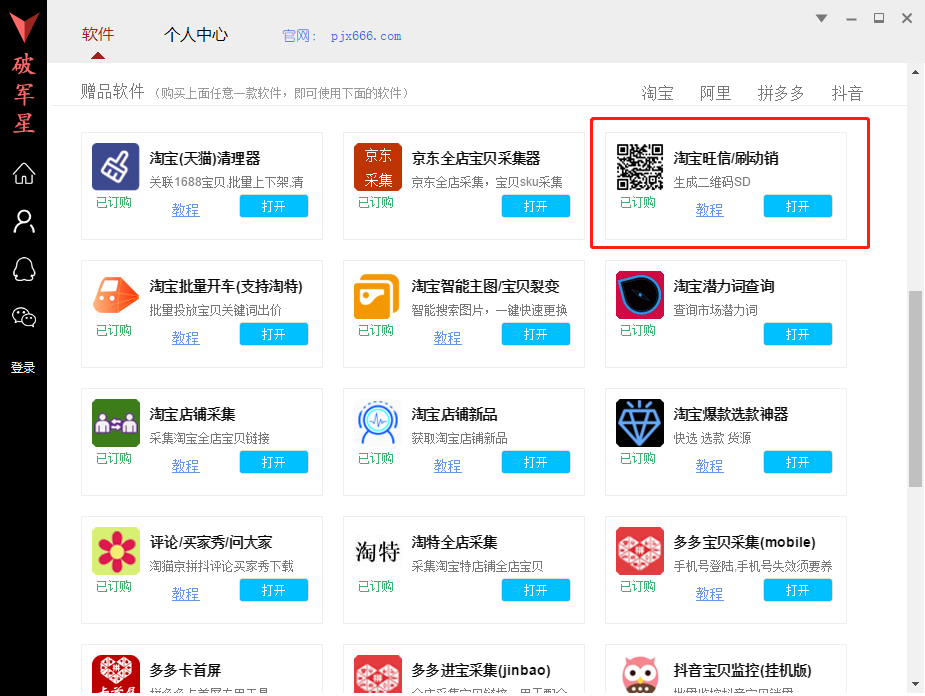This screenshot has height=696, width=925.
Task: Open 淘宝潜力词查询 with 打开 button
Action: coord(798,334)
